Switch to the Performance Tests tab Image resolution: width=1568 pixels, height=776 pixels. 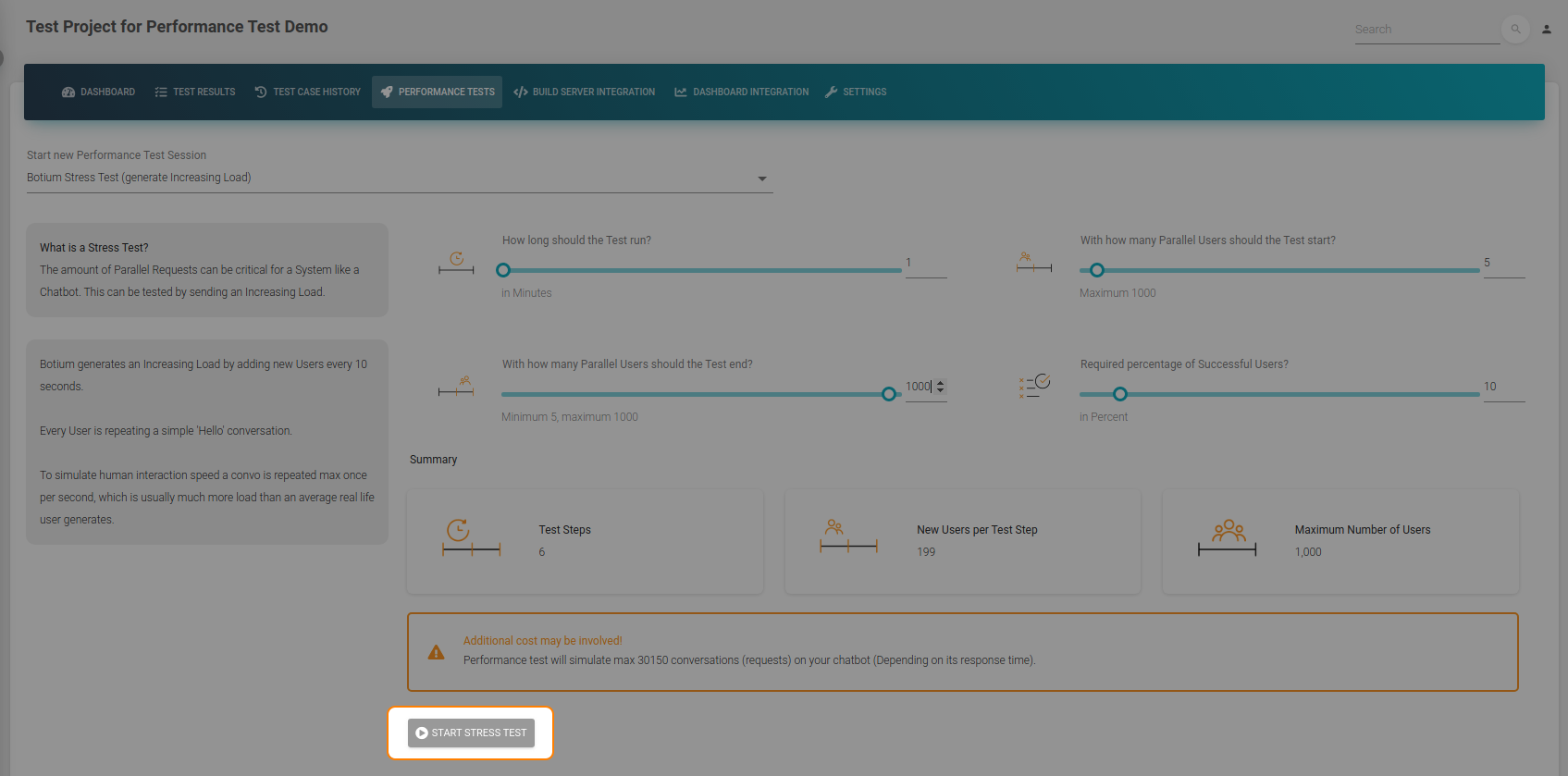click(438, 92)
